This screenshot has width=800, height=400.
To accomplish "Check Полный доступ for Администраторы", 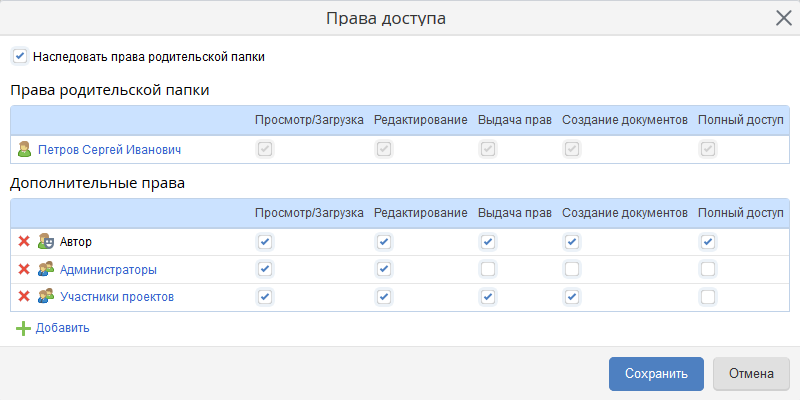I will (708, 269).
